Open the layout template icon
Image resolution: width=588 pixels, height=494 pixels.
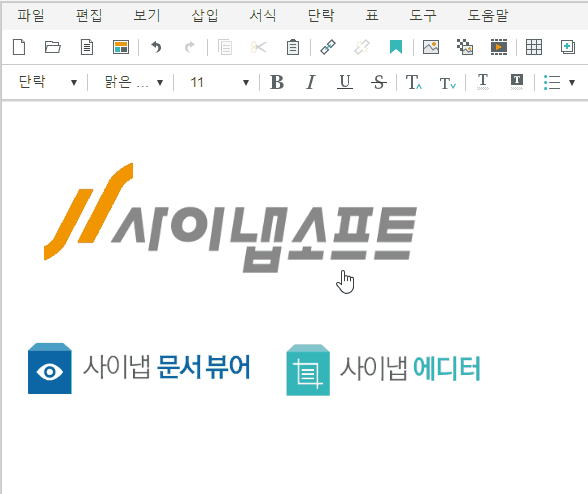[x=121, y=47]
